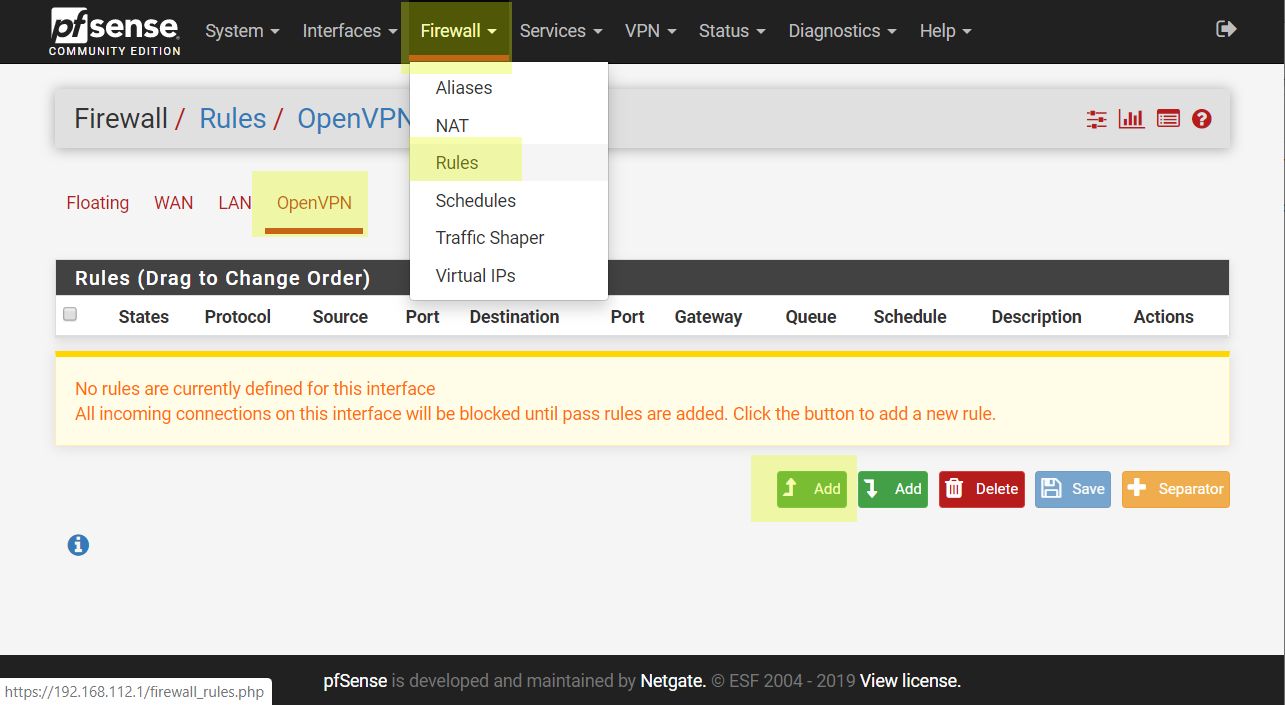Click the logout icon in navbar
This screenshot has height=705, width=1285.
coord(1226,30)
